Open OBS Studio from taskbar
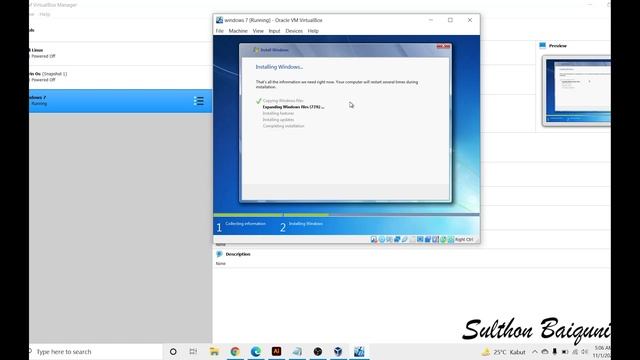The width and height of the screenshot is (640, 360). tap(318, 351)
